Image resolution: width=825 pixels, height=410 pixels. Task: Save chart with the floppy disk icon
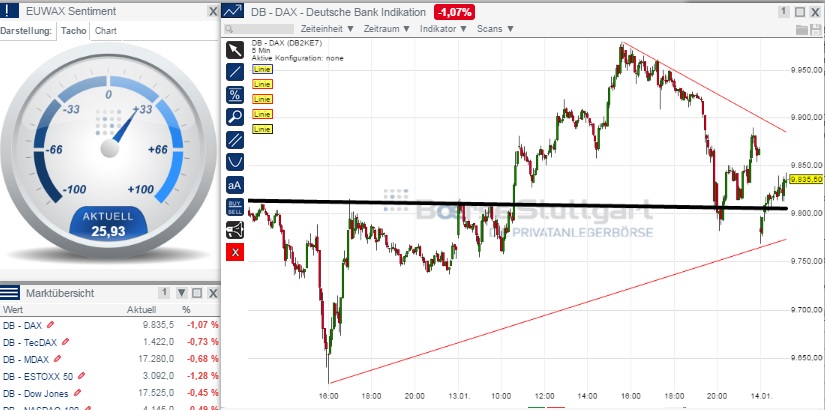tap(816, 29)
